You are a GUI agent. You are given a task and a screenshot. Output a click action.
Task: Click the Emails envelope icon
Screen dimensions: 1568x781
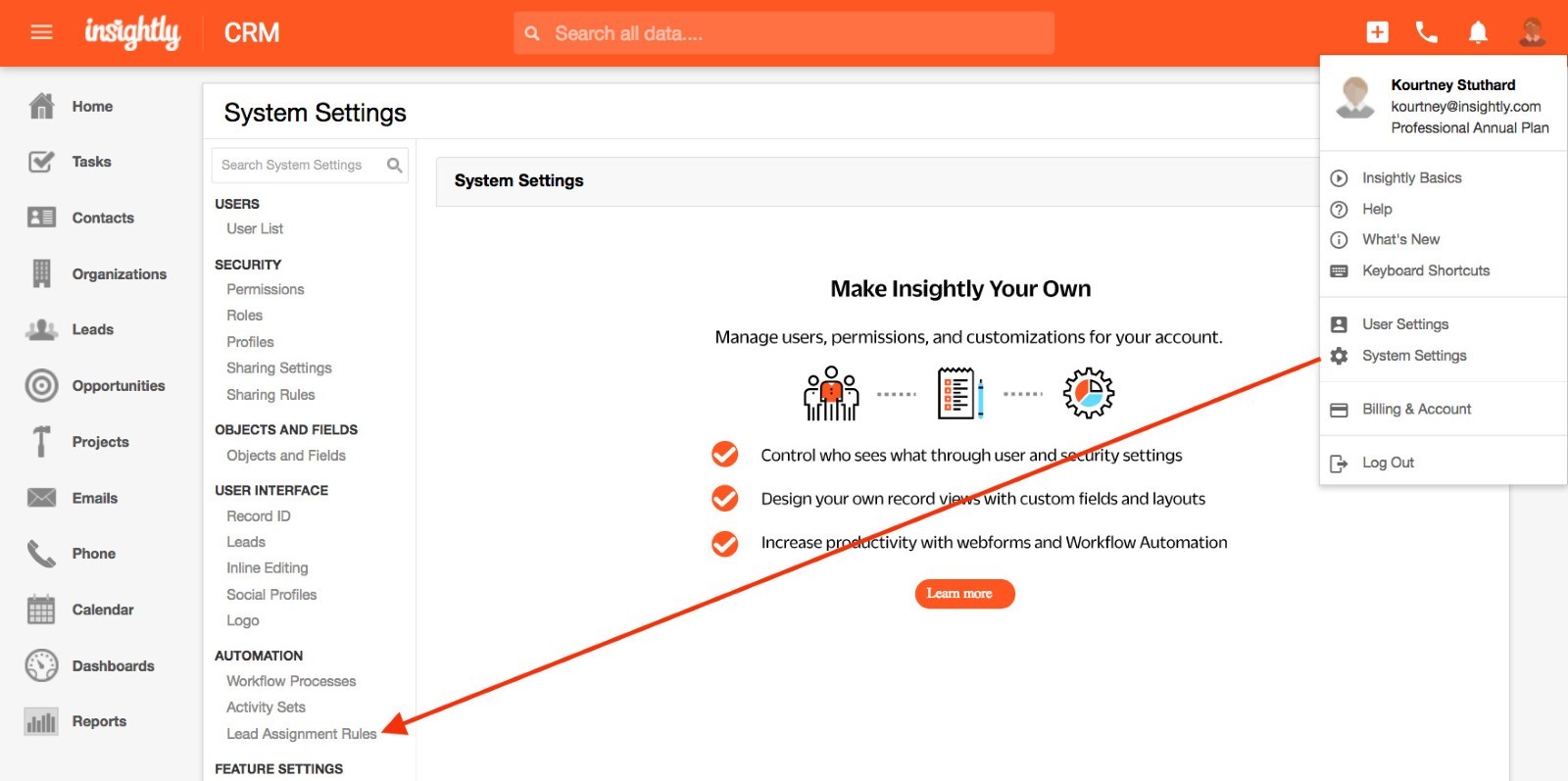[x=41, y=498]
